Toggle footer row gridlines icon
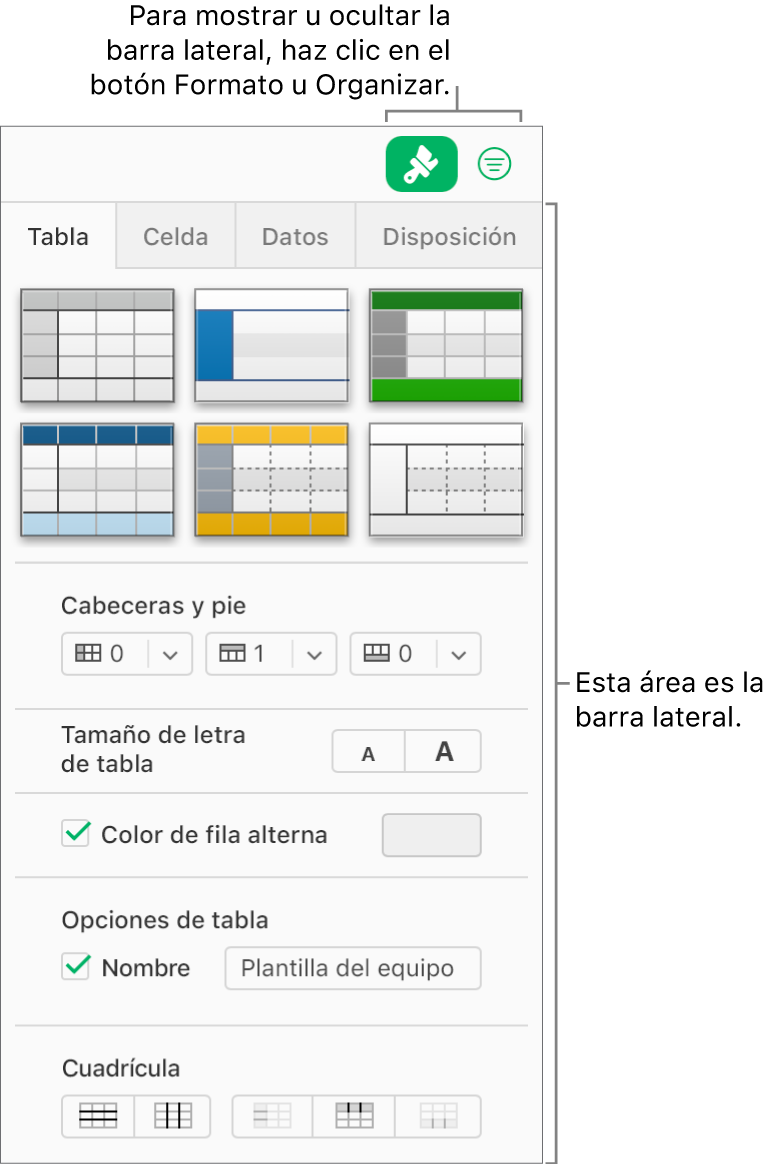 tap(438, 1116)
